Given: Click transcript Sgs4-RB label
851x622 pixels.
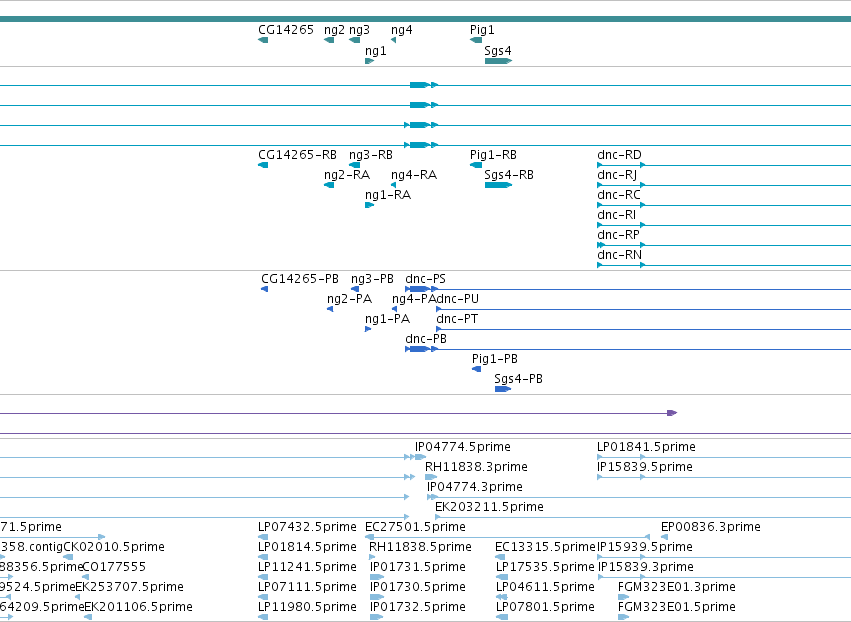Looking at the screenshot, I should pos(509,175).
